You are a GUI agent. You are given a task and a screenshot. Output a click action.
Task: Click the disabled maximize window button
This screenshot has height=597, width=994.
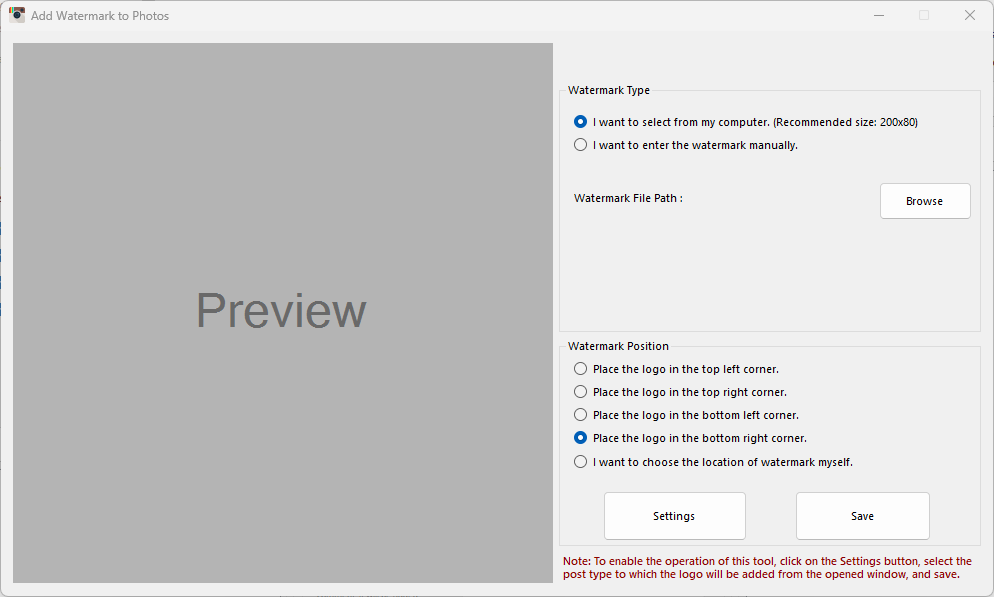point(924,15)
